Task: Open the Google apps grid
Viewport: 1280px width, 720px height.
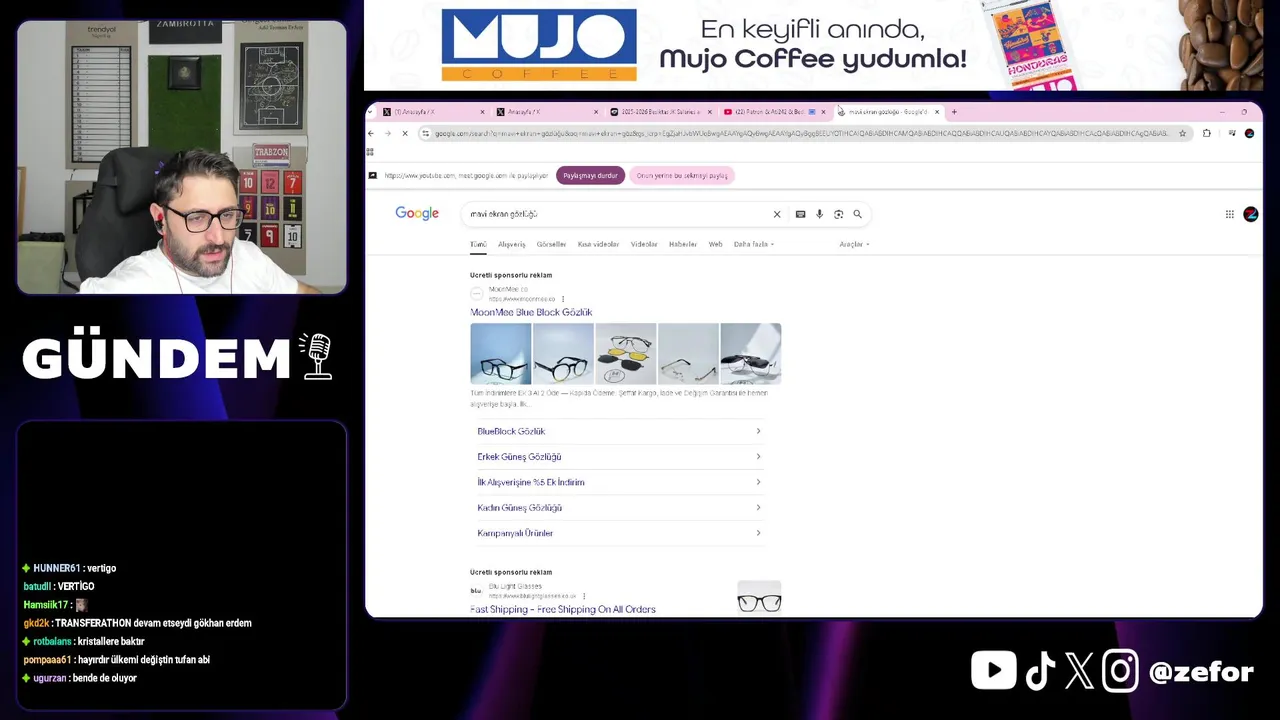Action: [1230, 214]
